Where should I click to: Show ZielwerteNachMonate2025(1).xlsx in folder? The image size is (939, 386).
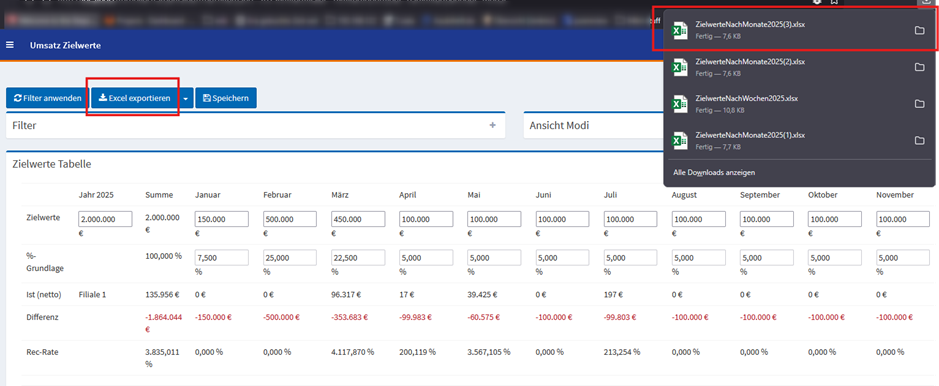(x=919, y=140)
